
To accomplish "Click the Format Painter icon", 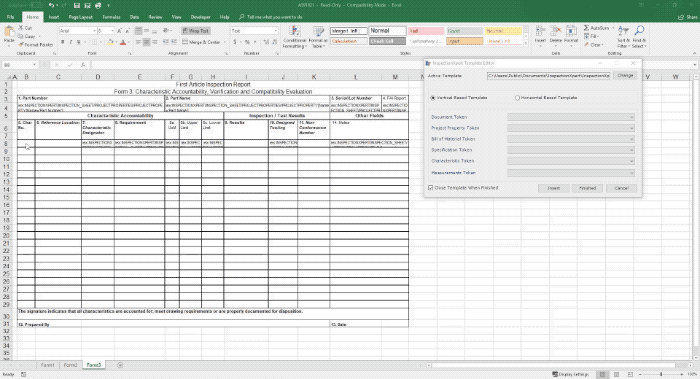I will click(x=21, y=45).
